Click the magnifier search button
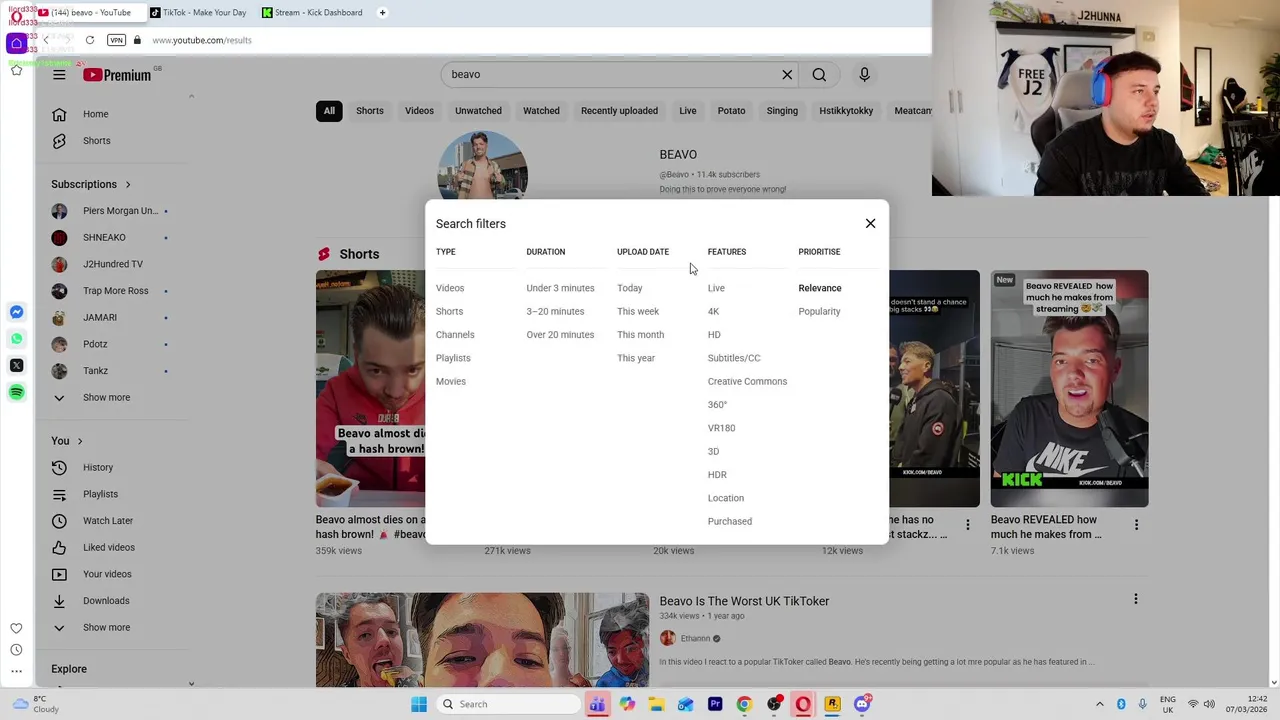This screenshot has width=1280, height=720. [819, 75]
